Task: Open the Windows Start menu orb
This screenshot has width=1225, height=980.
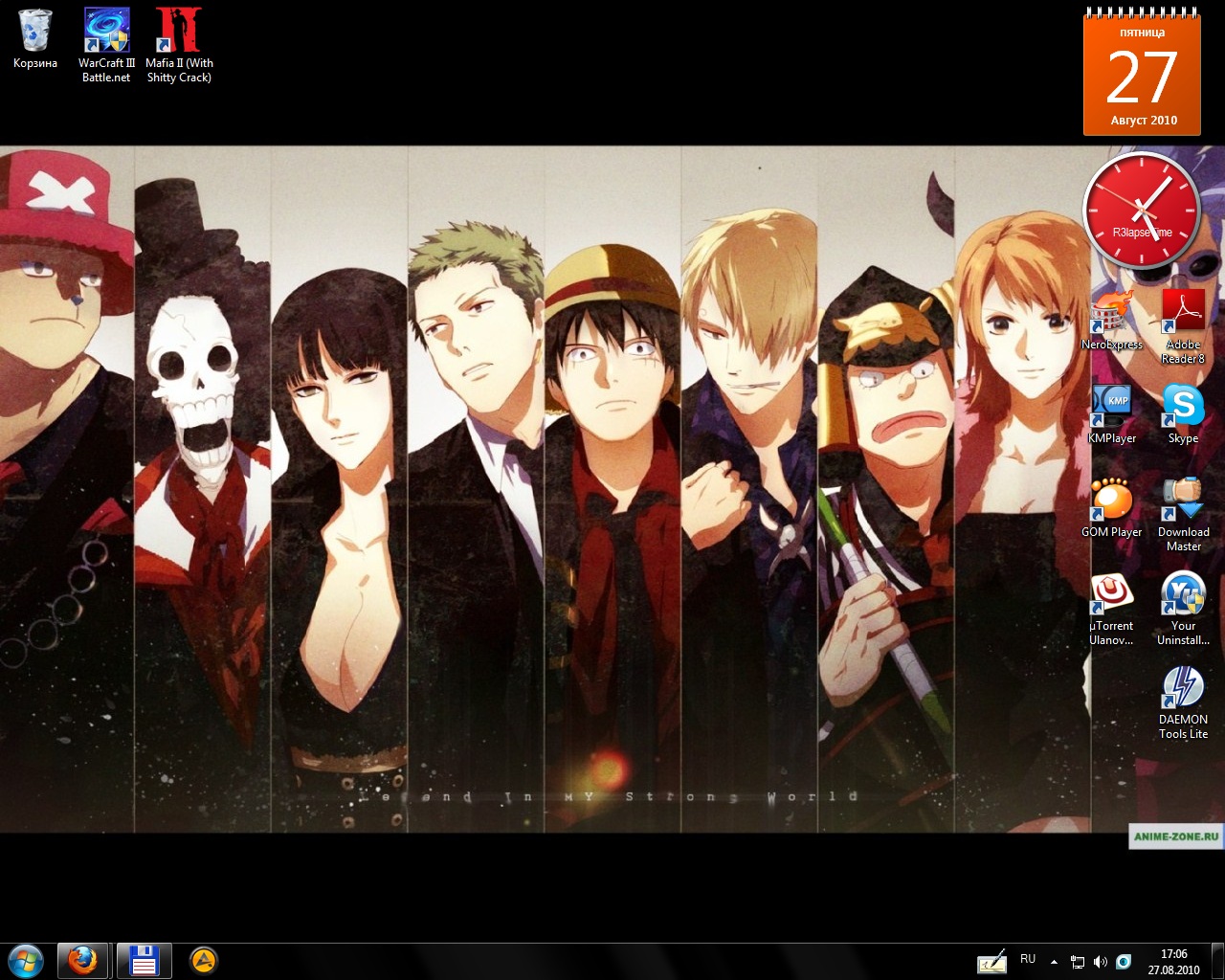Action: [26, 960]
